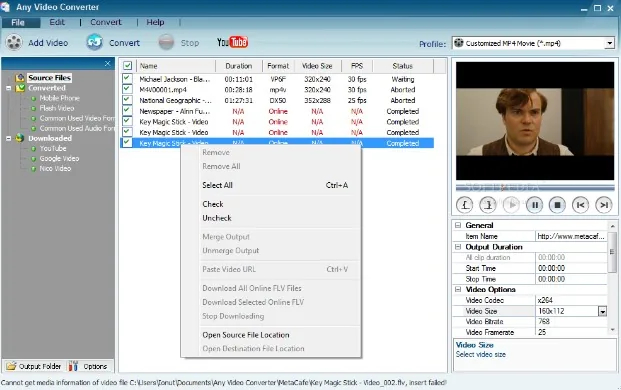Skip to the next clip in the player
621x390 pixels.
pyautogui.click(x=604, y=205)
